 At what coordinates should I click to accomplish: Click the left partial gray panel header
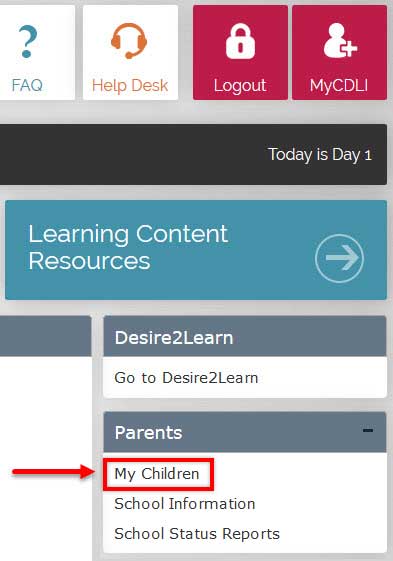tap(45, 336)
